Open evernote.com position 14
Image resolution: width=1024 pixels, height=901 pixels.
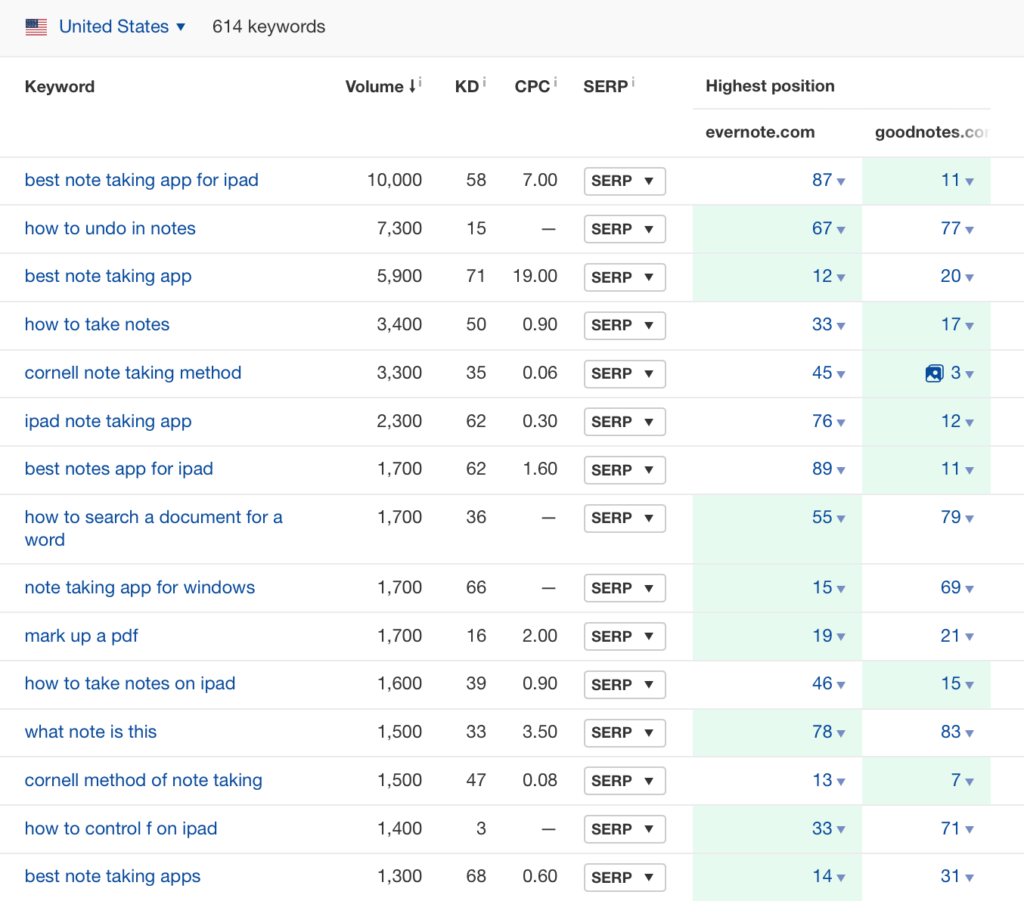click(828, 876)
